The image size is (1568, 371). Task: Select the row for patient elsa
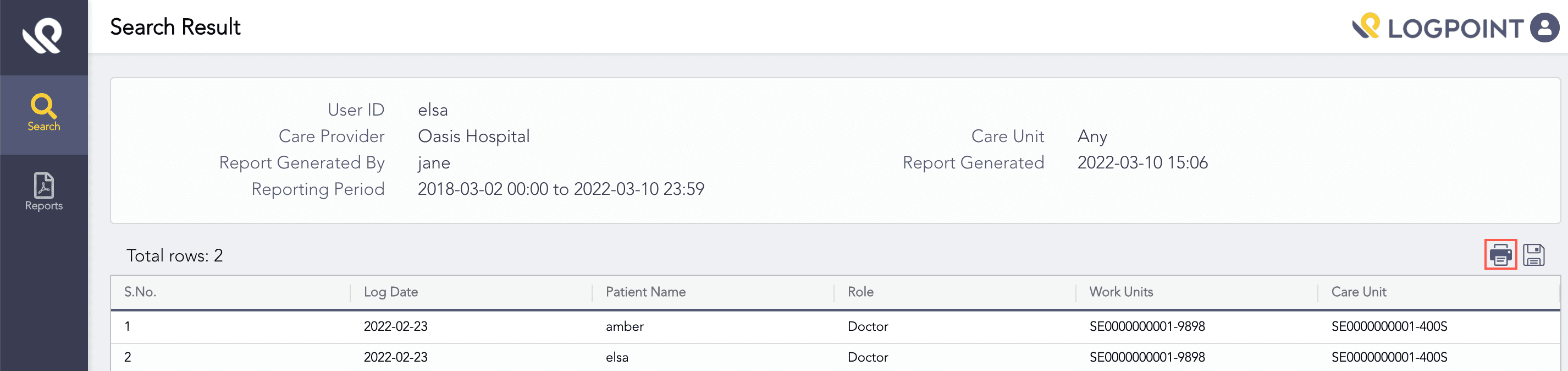pyautogui.click(x=617, y=358)
